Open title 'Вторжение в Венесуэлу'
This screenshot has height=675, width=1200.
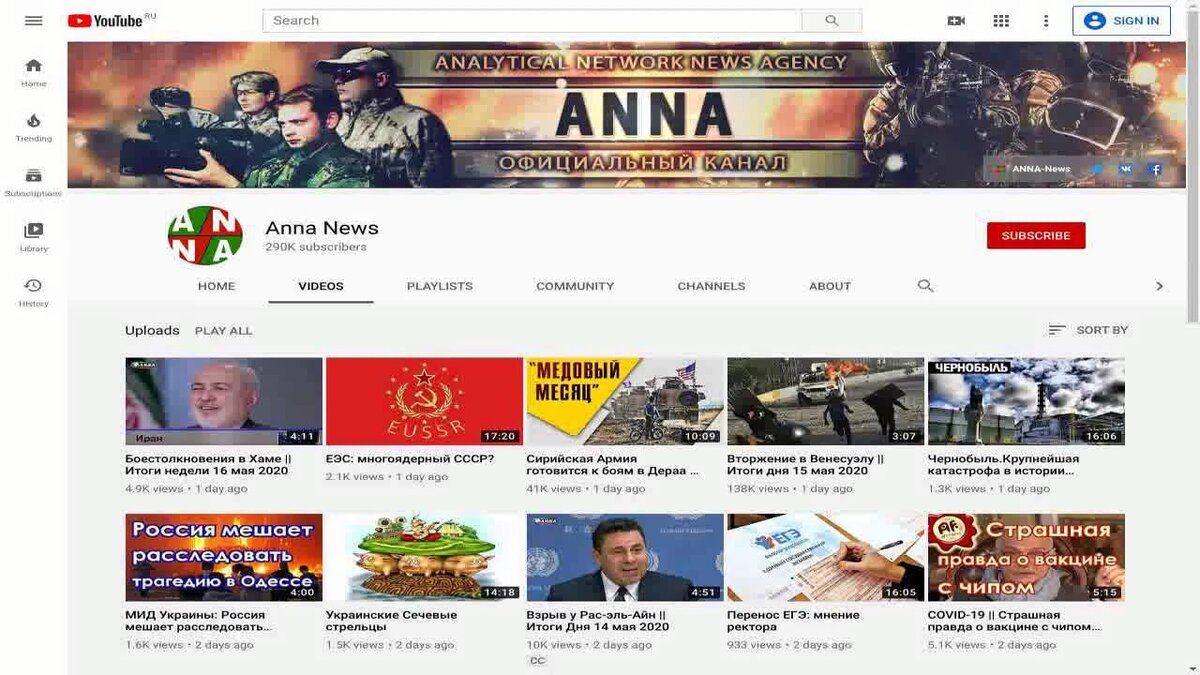pyautogui.click(x=806, y=465)
